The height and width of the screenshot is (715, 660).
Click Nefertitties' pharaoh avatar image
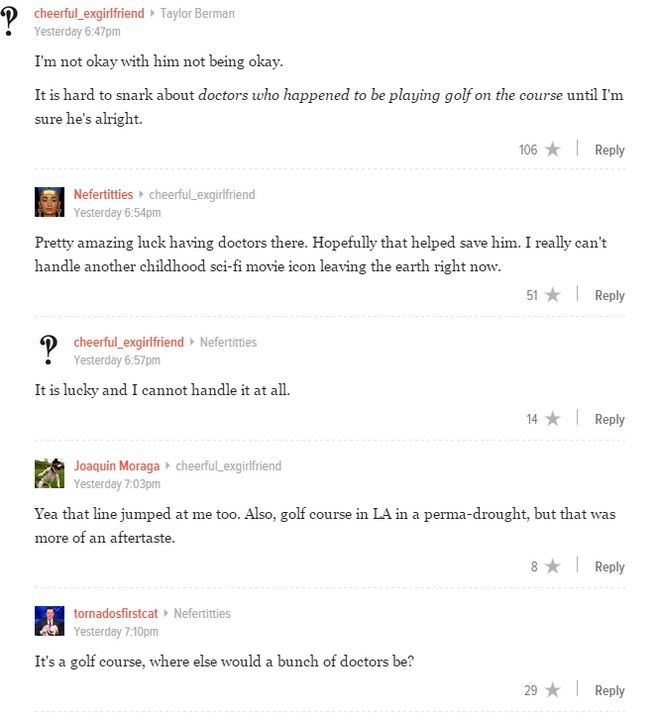point(49,202)
